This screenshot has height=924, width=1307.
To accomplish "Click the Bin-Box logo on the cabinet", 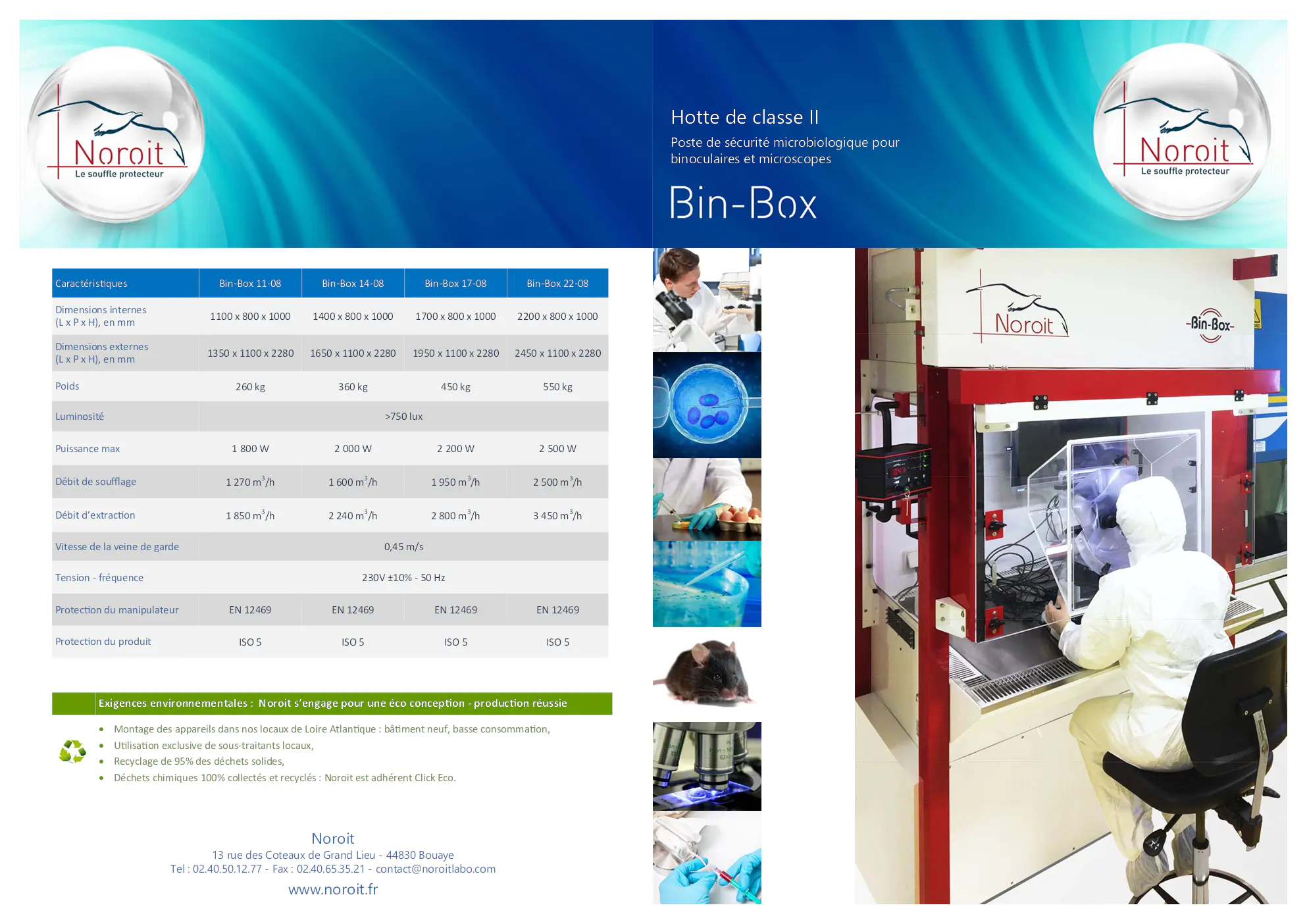I will [x=1210, y=324].
